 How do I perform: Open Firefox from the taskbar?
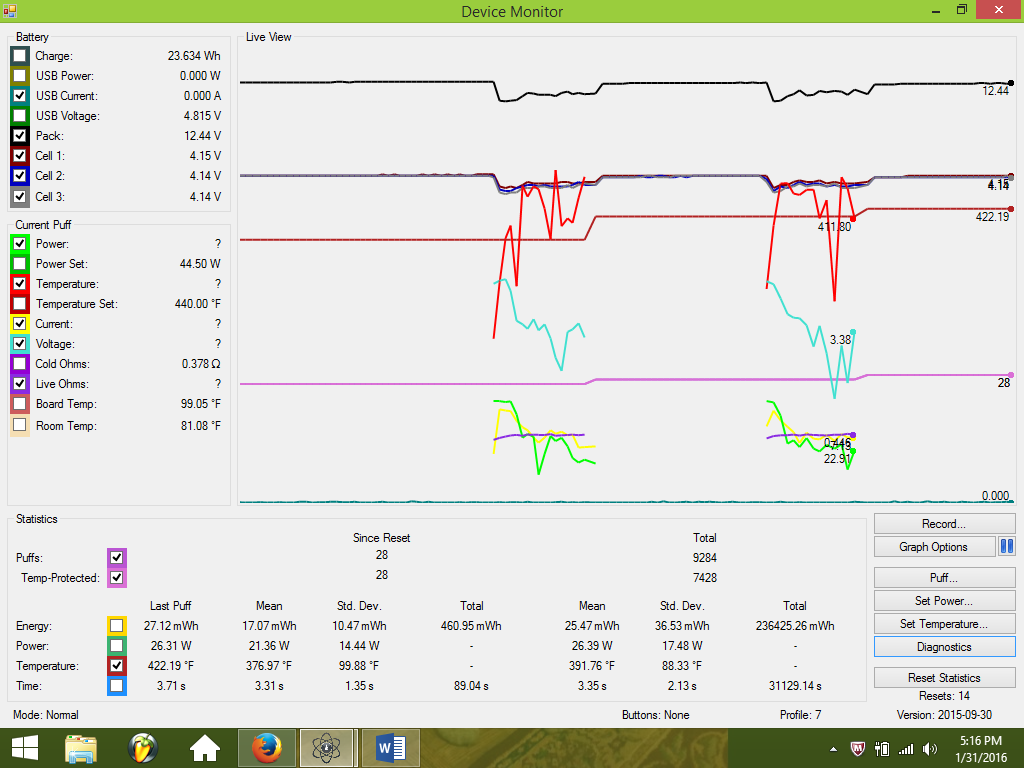coord(265,748)
